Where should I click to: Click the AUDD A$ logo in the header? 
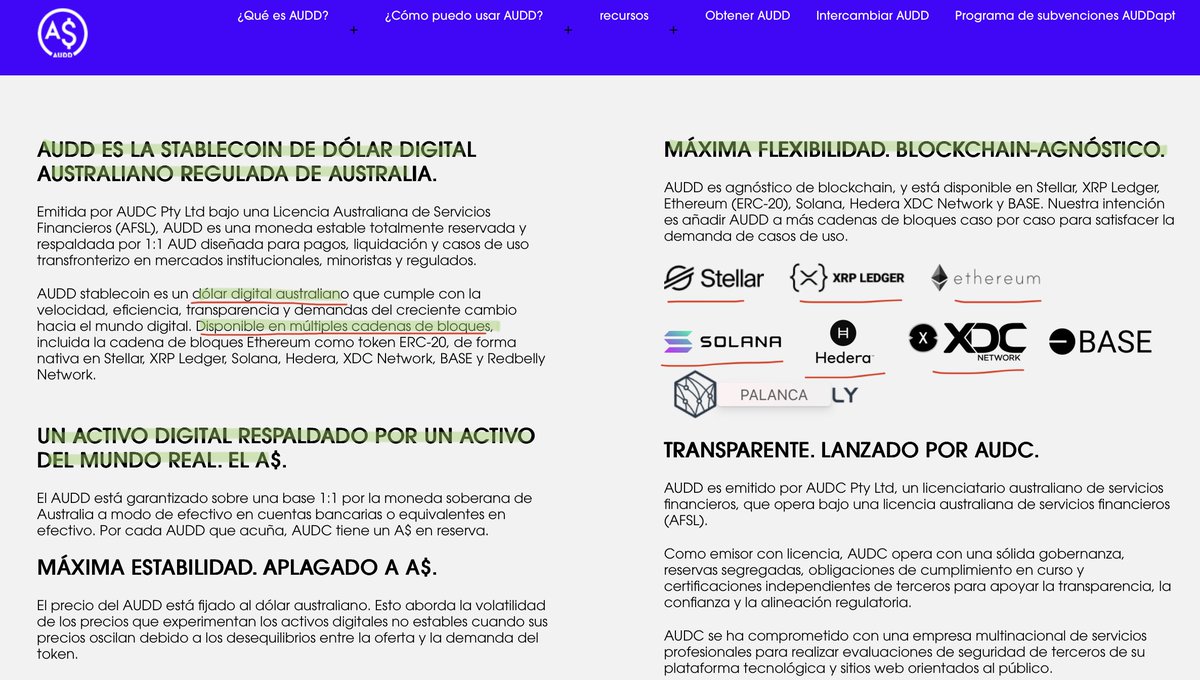63,35
